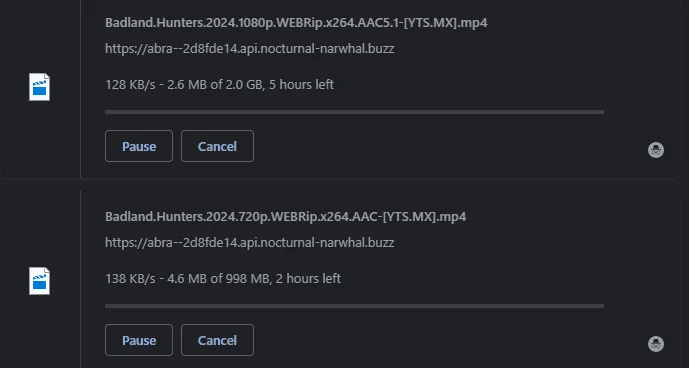Click the video file icon for the 1080p download
Viewport: 689px width, 368px height.
[x=40, y=87]
